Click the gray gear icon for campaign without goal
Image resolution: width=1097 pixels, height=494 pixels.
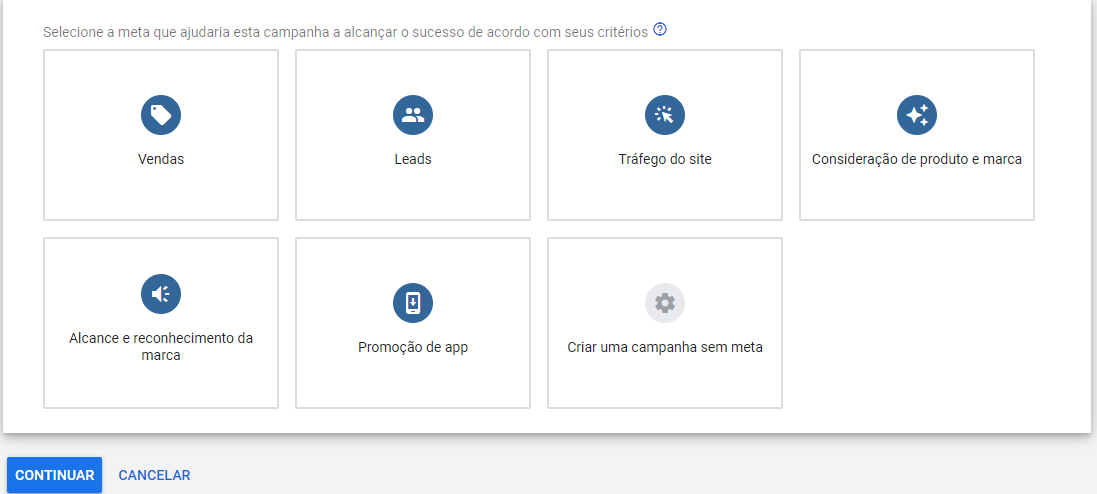tap(665, 303)
